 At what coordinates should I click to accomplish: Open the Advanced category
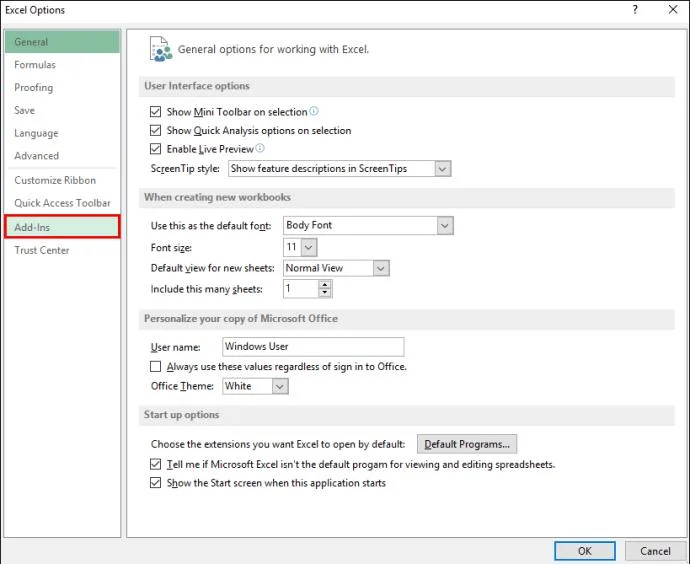tap(62, 156)
